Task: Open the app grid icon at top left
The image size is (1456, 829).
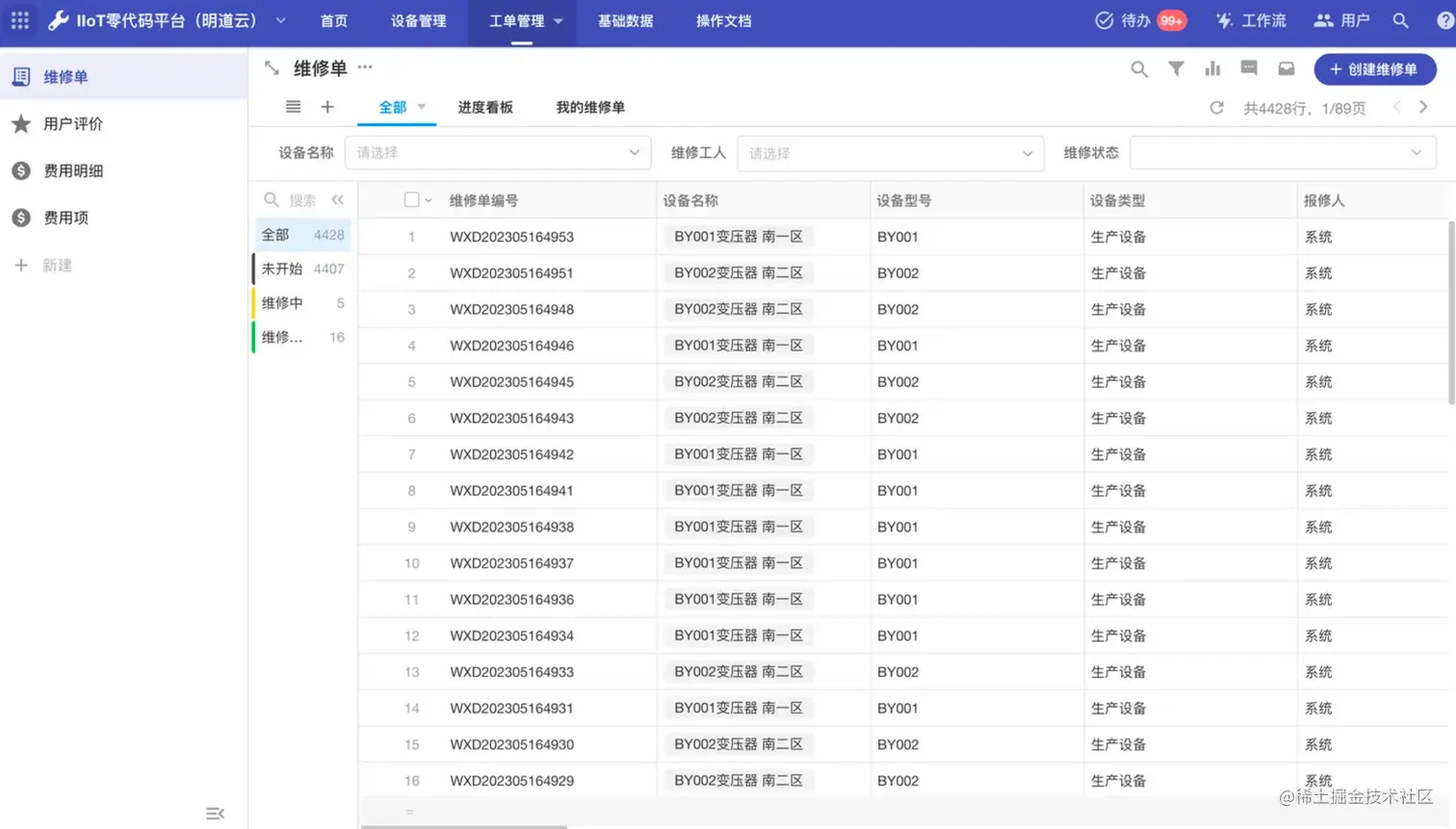Action: point(19,20)
